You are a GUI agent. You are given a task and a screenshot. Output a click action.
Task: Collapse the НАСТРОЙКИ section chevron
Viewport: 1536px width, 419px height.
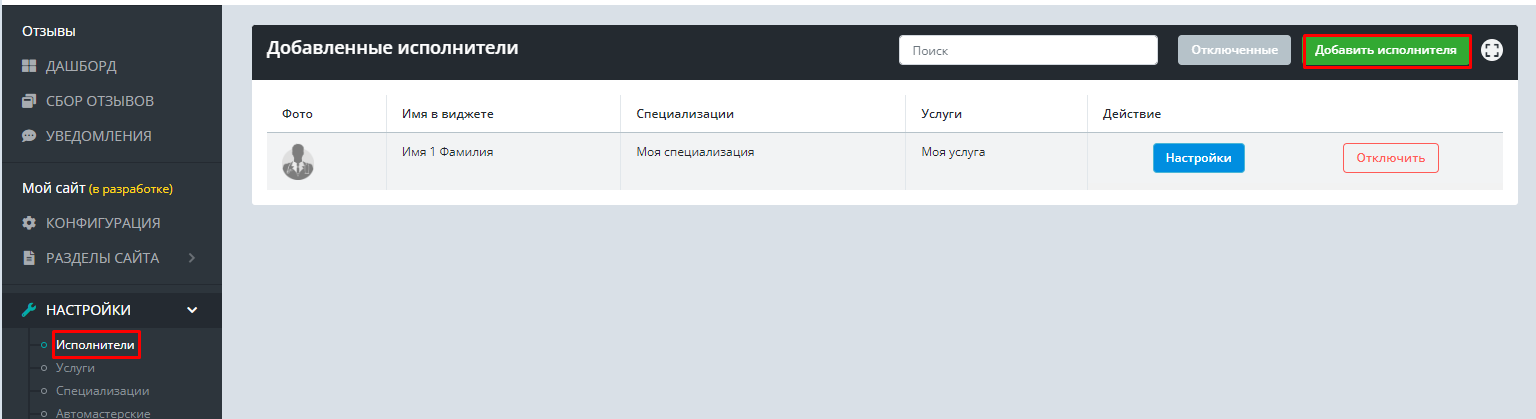click(192, 310)
